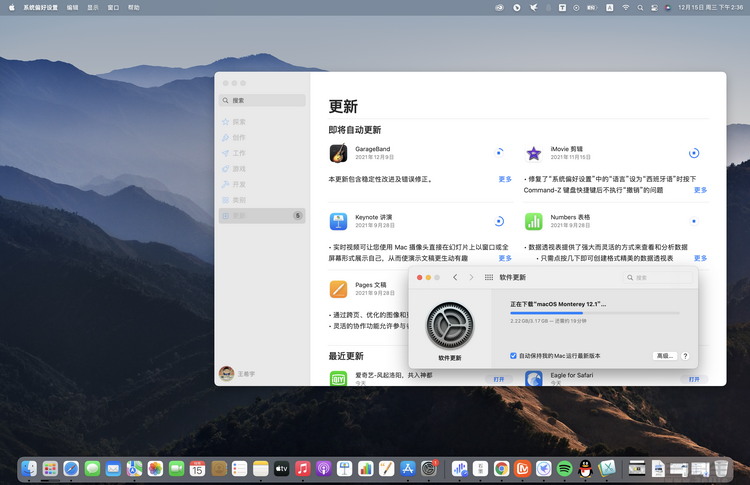This screenshot has width=750, height=485.
Task: Select 工作 in App Store sidebar
Action: (262, 153)
